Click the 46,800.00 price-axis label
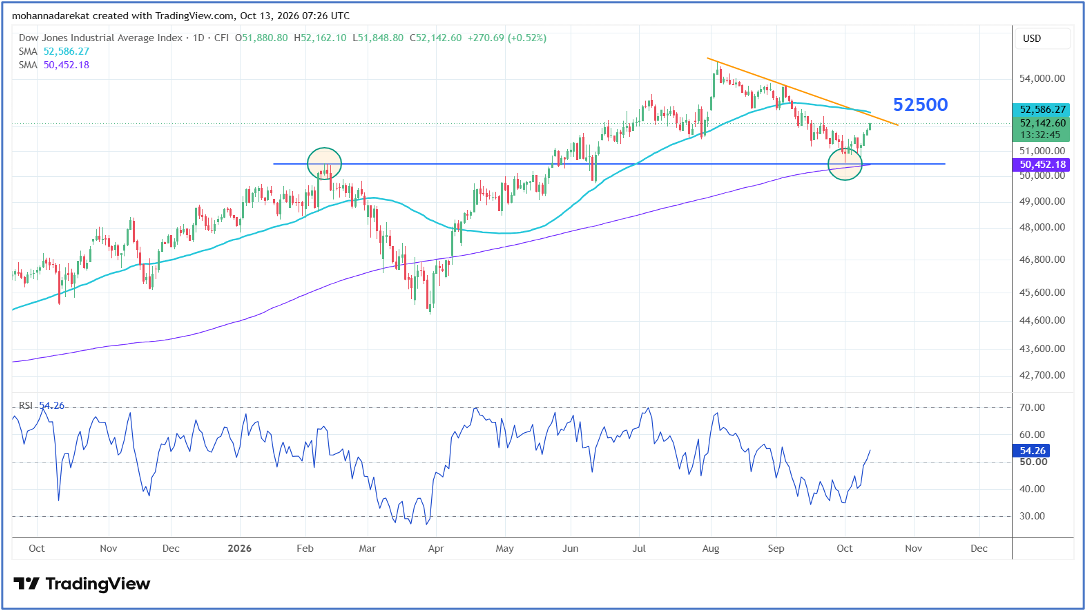Viewport: 1086px width, 610px height. click(1042, 260)
